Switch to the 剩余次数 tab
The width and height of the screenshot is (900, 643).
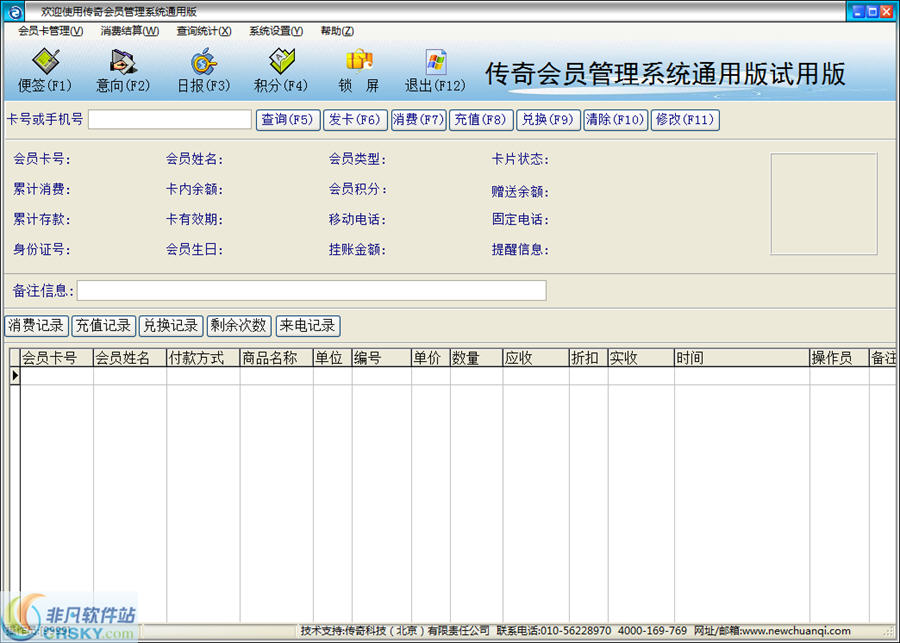click(239, 326)
